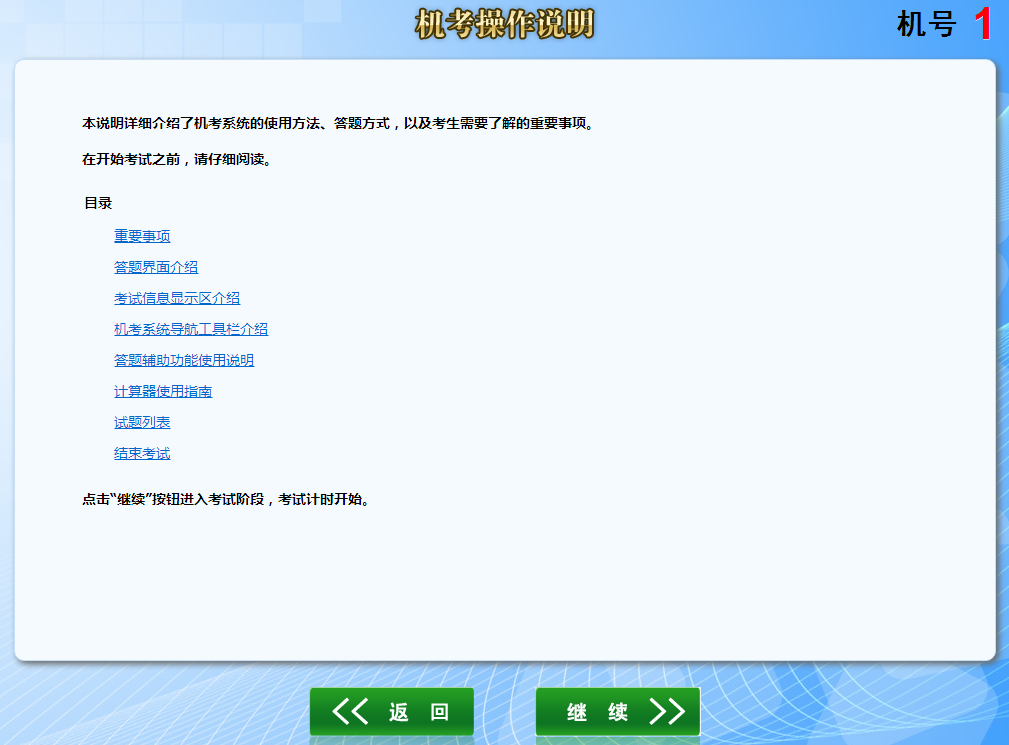Open the 重要事项 section link

[x=141, y=235]
